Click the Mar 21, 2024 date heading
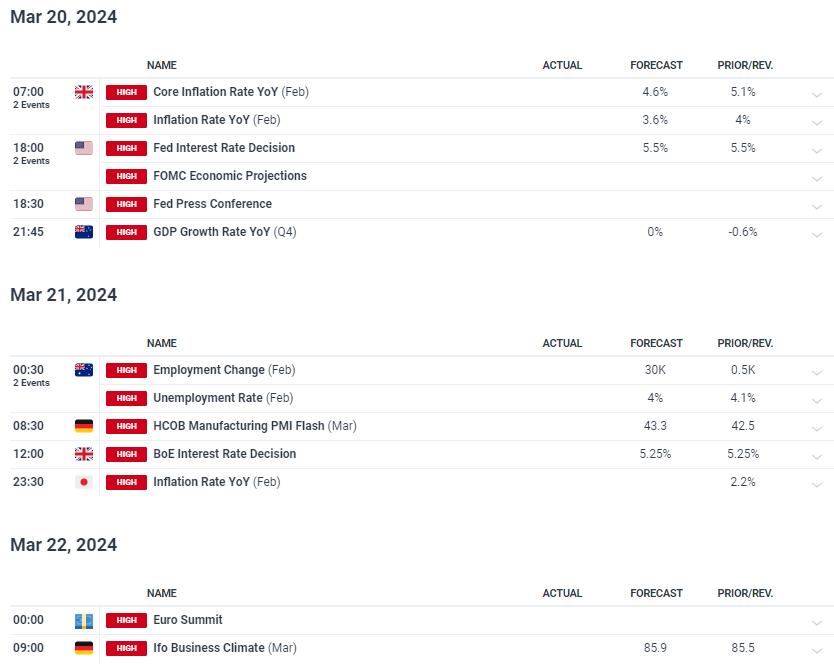This screenshot has width=834, height=664. pos(64,295)
